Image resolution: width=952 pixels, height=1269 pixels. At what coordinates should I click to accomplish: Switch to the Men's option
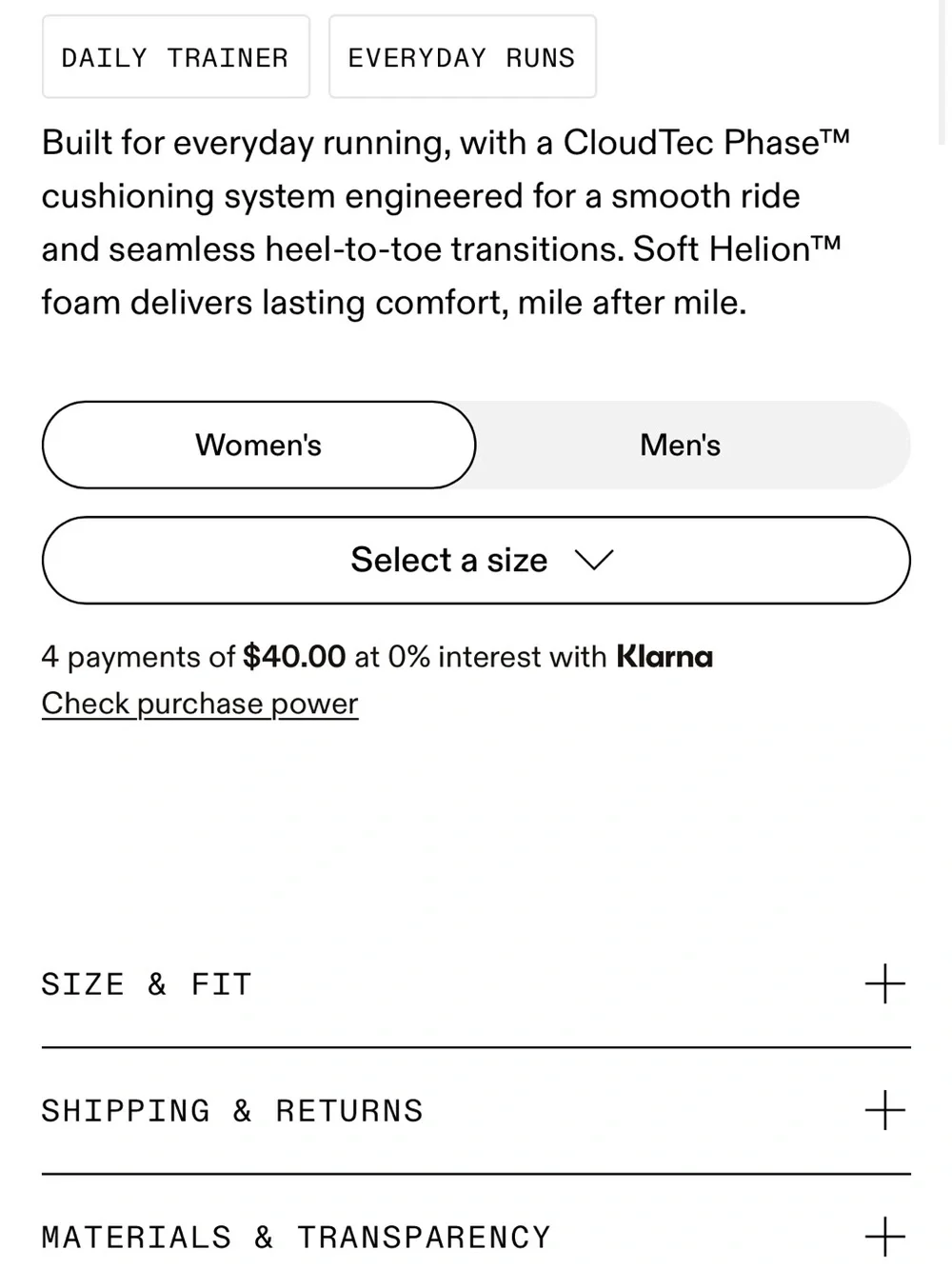coord(680,445)
